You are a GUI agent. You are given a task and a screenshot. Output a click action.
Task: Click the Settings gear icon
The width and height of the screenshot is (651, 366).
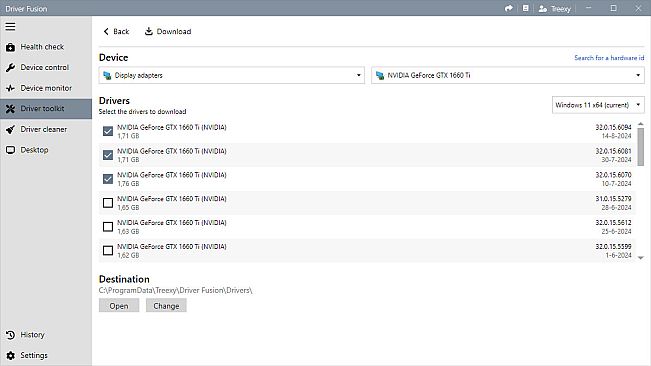(x=10, y=356)
